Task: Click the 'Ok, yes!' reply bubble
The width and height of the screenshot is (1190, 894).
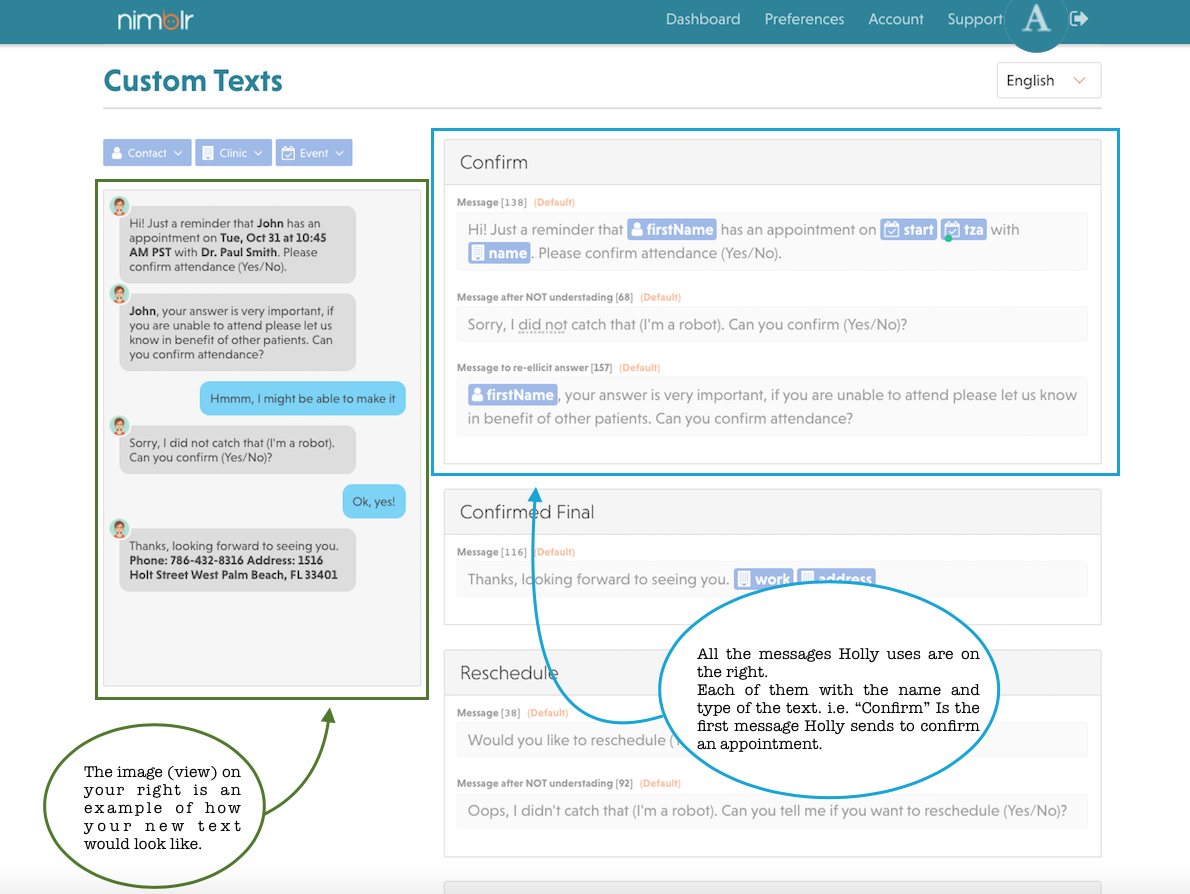Action: point(373,502)
